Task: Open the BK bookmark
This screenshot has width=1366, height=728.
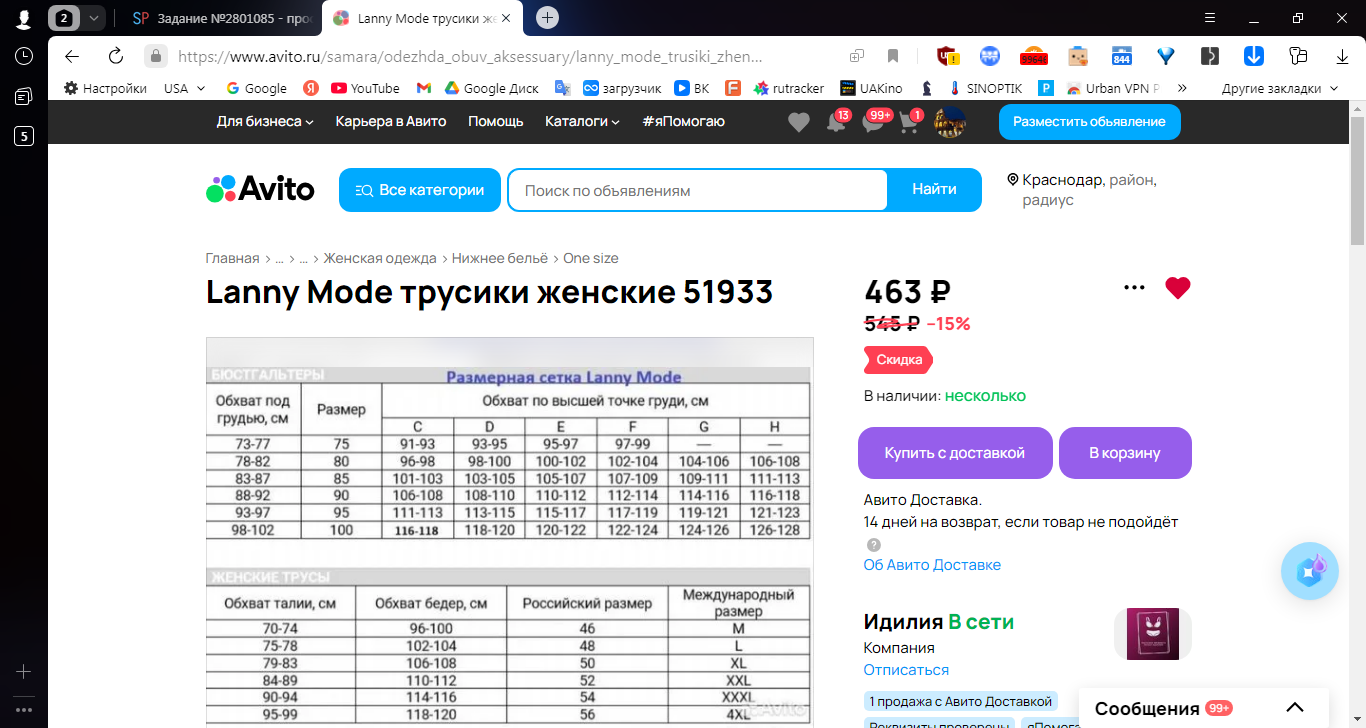Action: (x=692, y=88)
